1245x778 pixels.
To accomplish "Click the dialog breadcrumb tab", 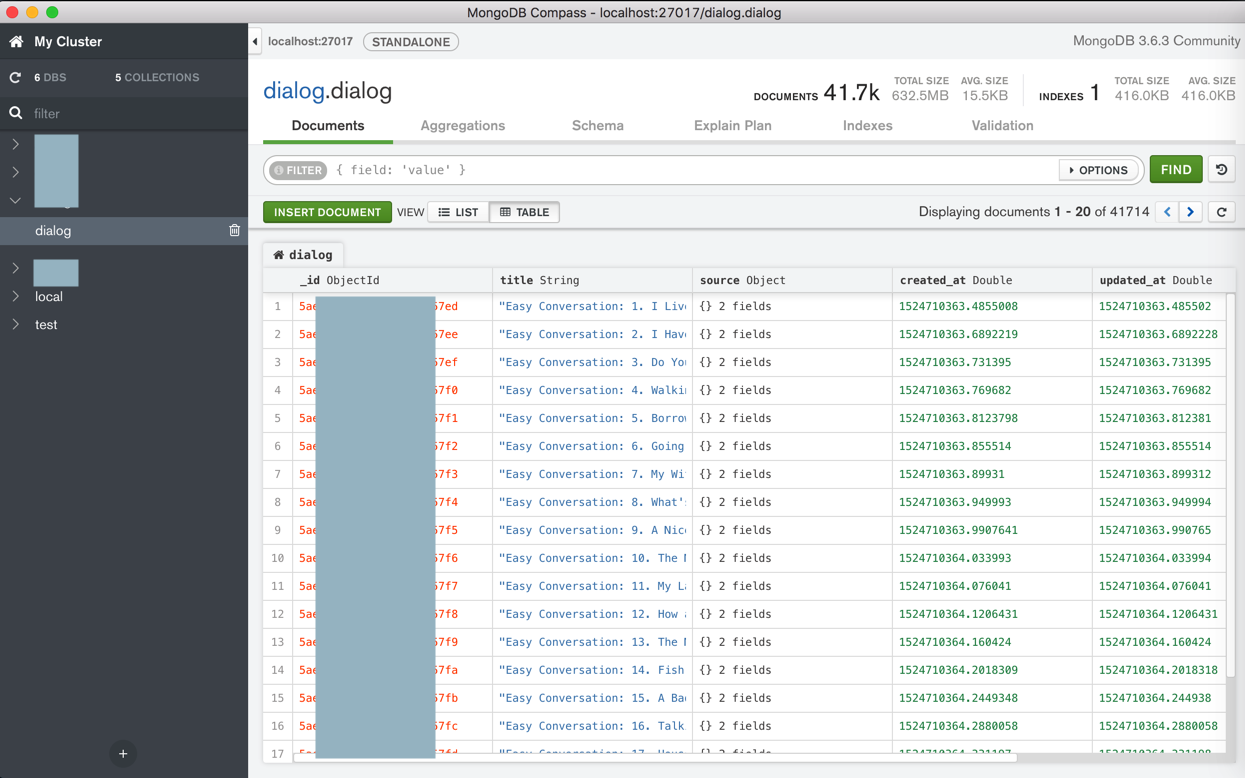I will pos(303,255).
